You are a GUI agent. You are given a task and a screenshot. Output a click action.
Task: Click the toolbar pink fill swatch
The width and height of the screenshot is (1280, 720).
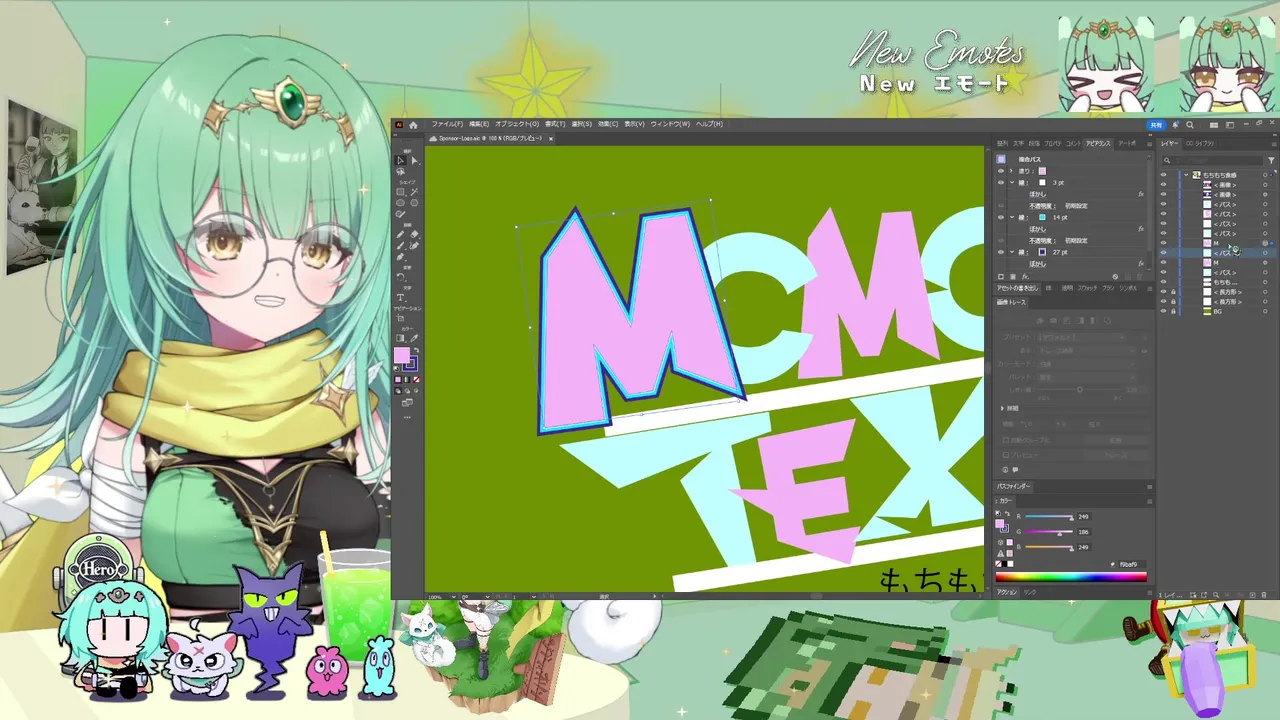pyautogui.click(x=402, y=355)
